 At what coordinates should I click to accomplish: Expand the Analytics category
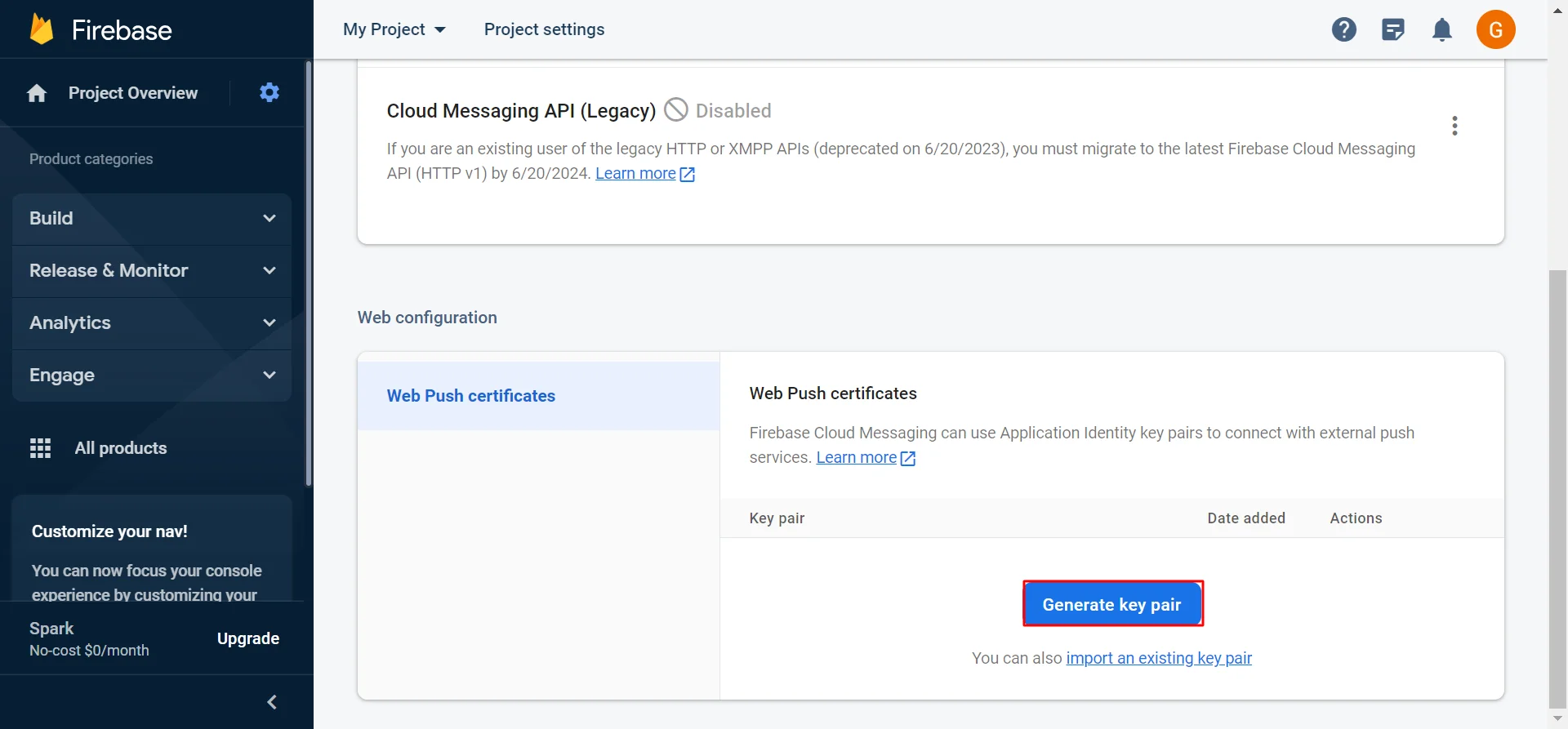(x=152, y=322)
